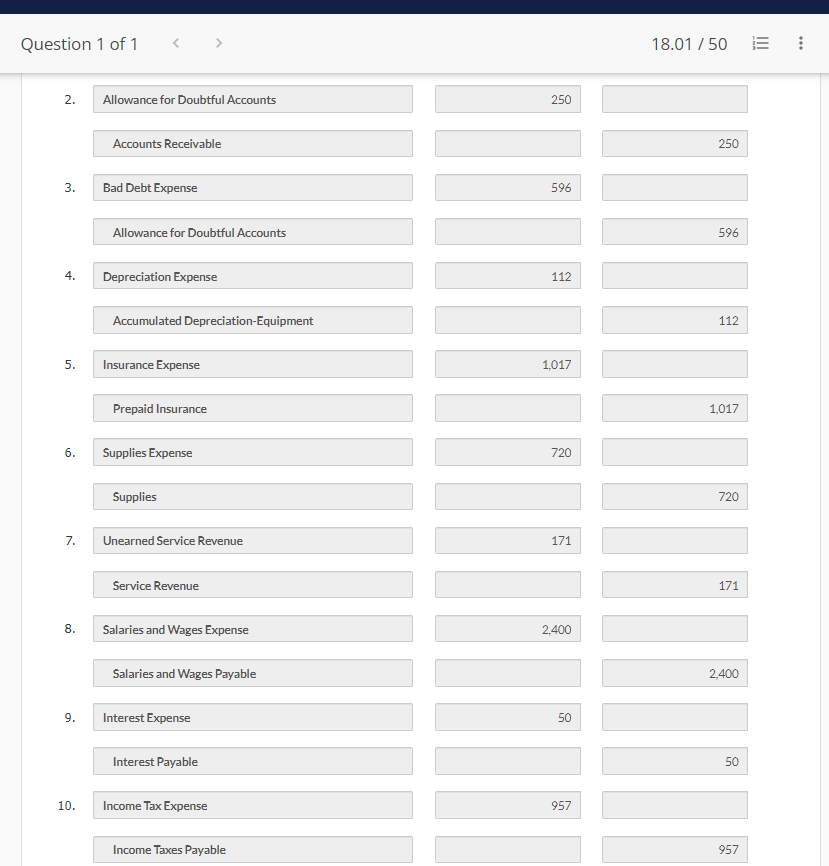829x866 pixels.
Task: Open the question list icon
Action: [x=760, y=43]
